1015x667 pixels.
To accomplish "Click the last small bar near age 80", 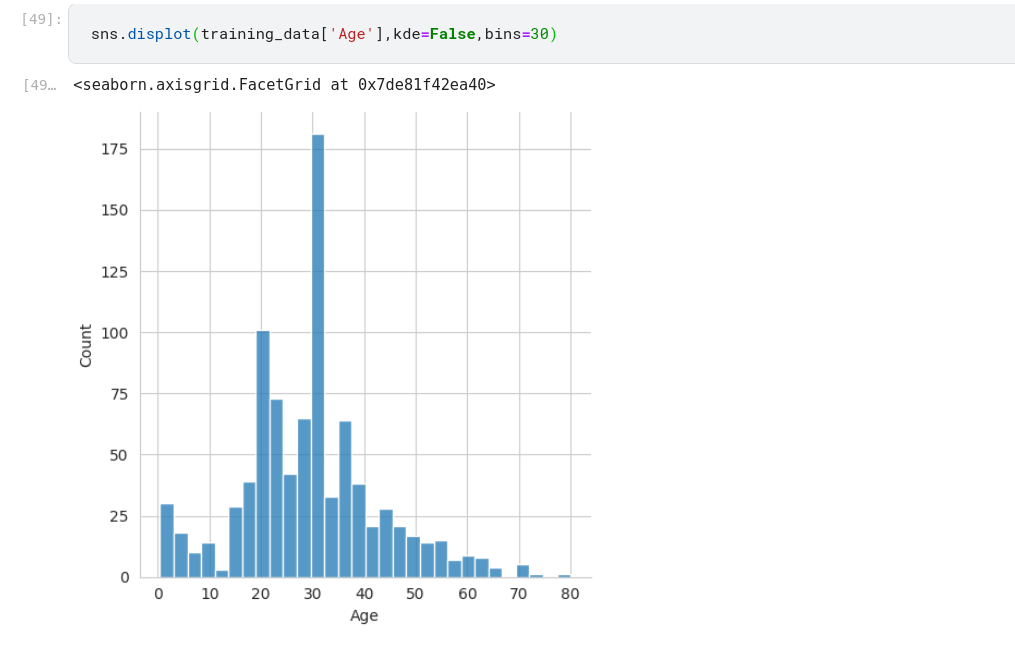I will click(x=564, y=576).
